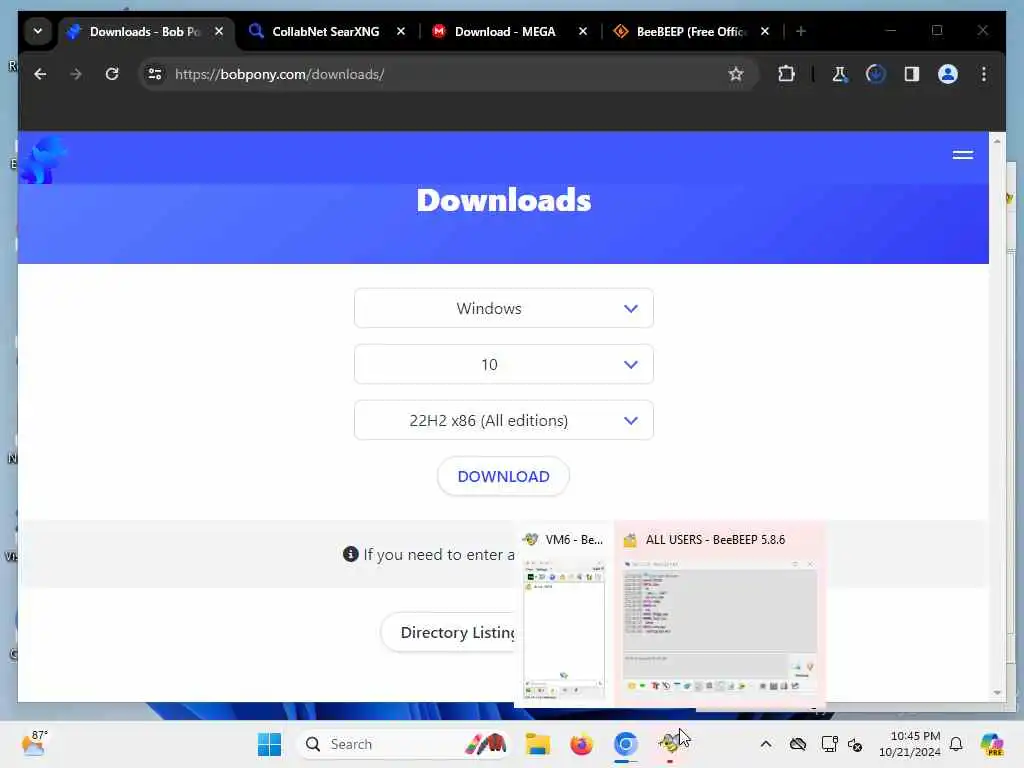The width and height of the screenshot is (1024, 768).
Task: Open a new browser tab
Action: (801, 31)
